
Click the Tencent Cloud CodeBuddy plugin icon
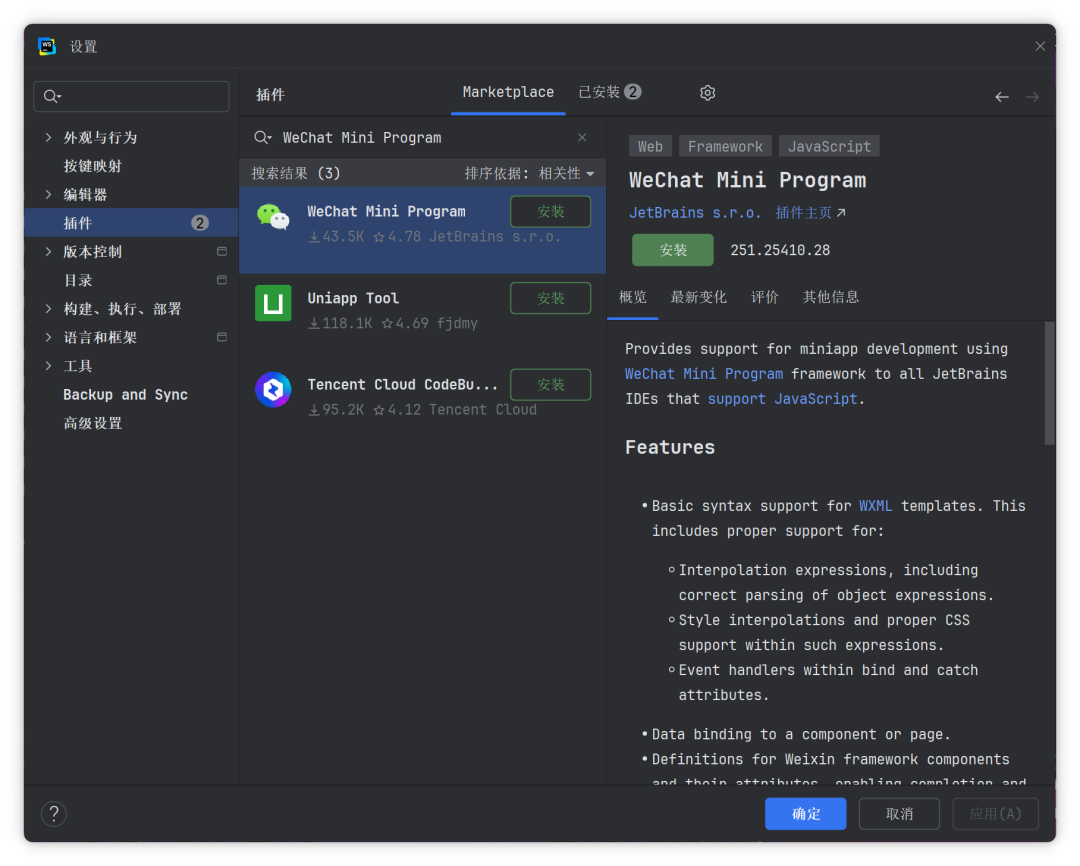273,389
